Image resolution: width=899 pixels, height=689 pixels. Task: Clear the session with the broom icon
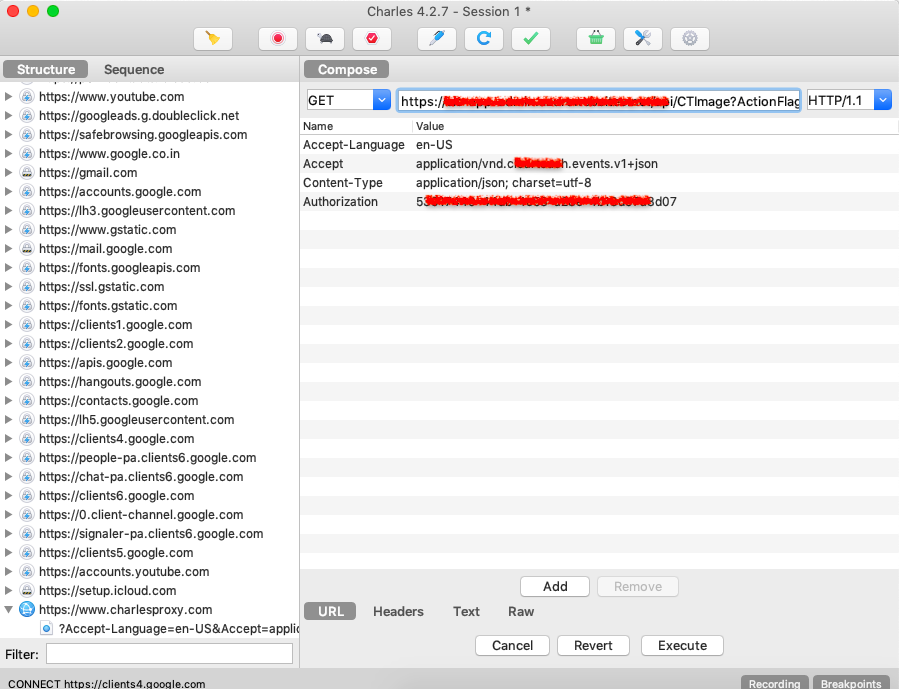(213, 38)
